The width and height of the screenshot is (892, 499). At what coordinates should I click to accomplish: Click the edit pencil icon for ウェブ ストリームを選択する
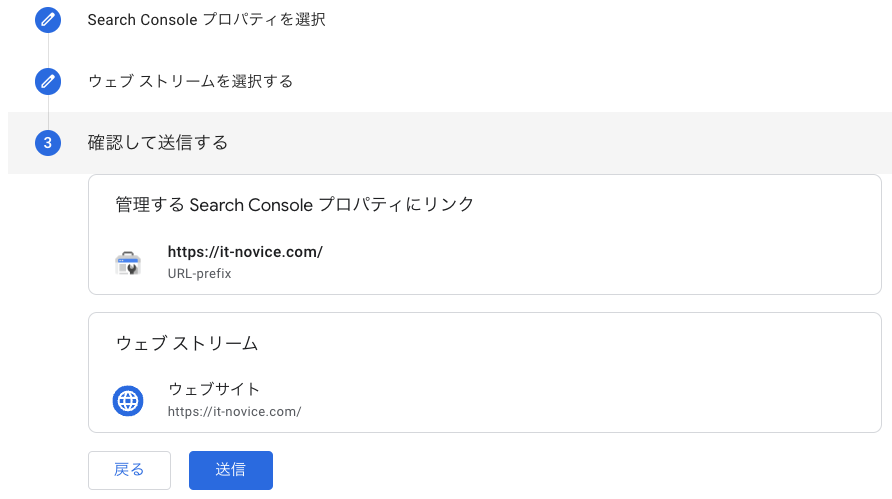[x=48, y=81]
